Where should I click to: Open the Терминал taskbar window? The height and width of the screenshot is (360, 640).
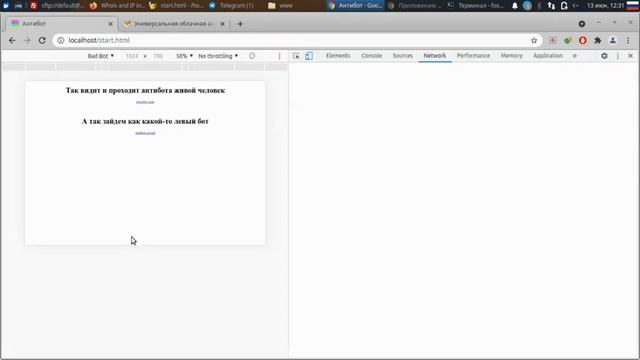(476, 6)
